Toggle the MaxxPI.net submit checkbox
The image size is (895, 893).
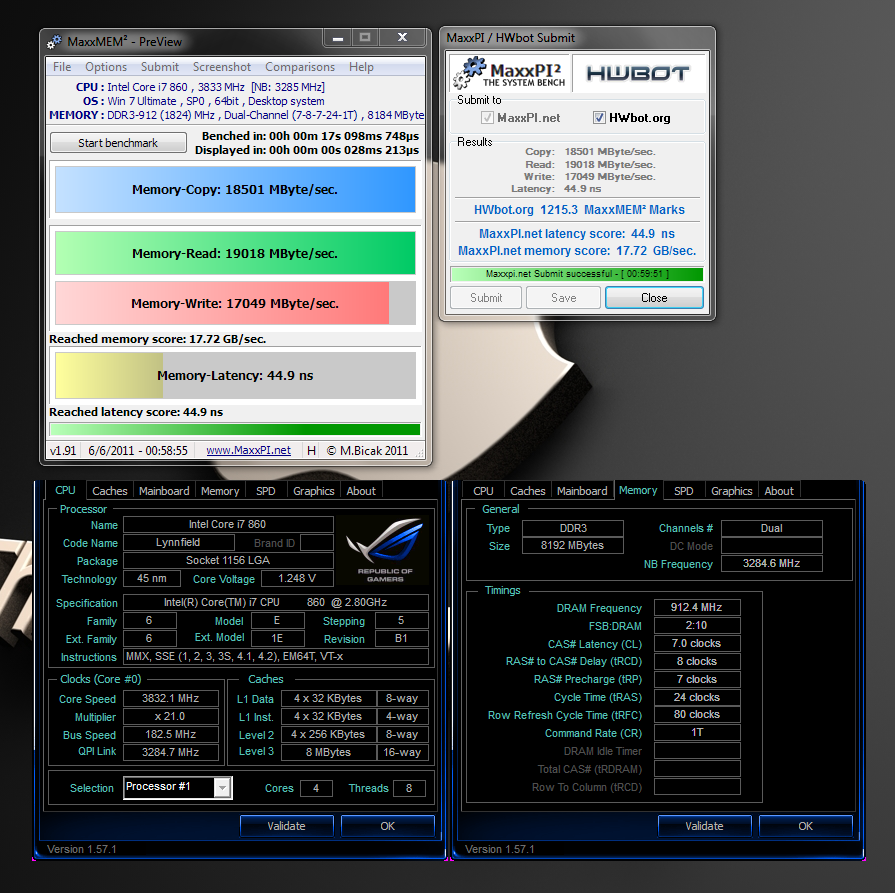[487, 118]
